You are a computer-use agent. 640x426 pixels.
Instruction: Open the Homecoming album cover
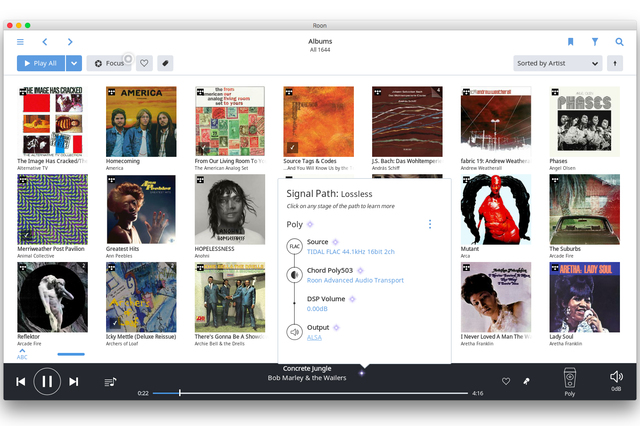pyautogui.click(x=141, y=121)
